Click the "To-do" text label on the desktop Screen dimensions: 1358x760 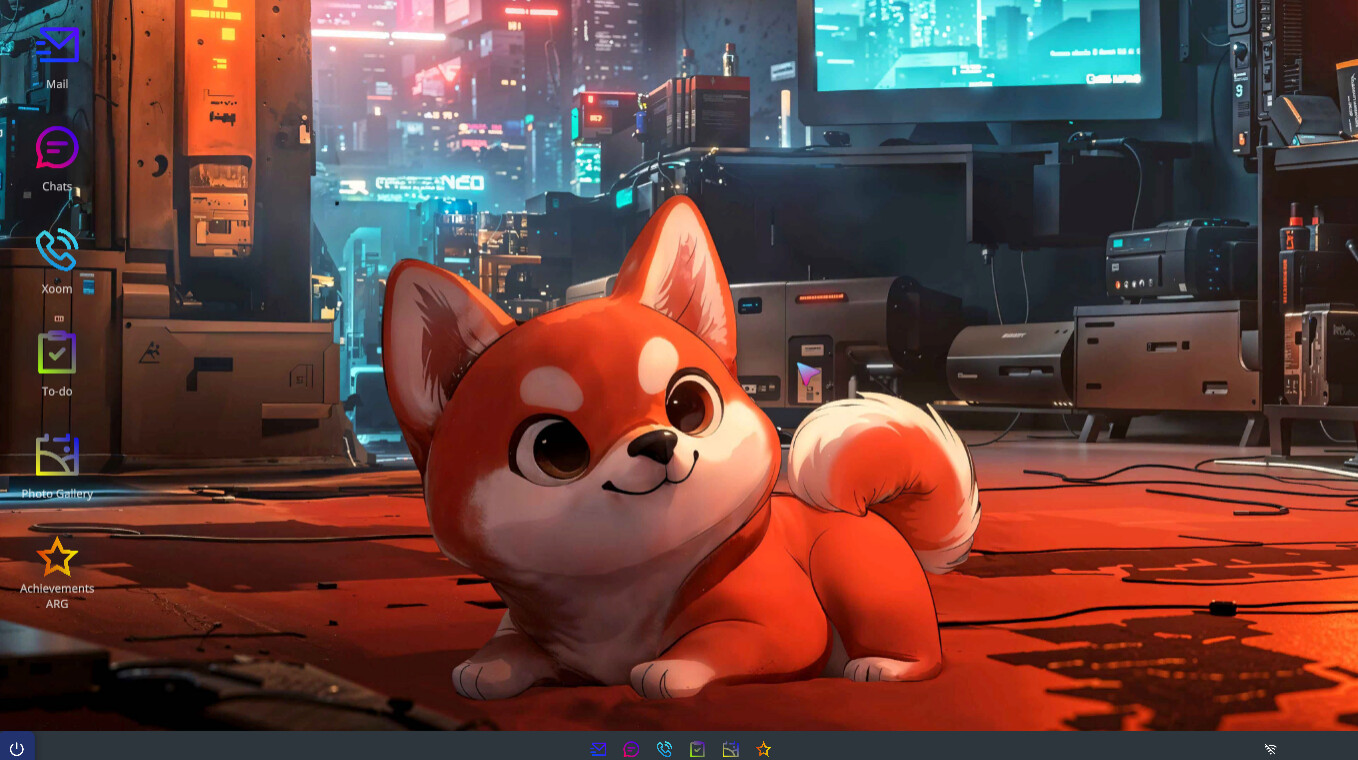[57, 392]
